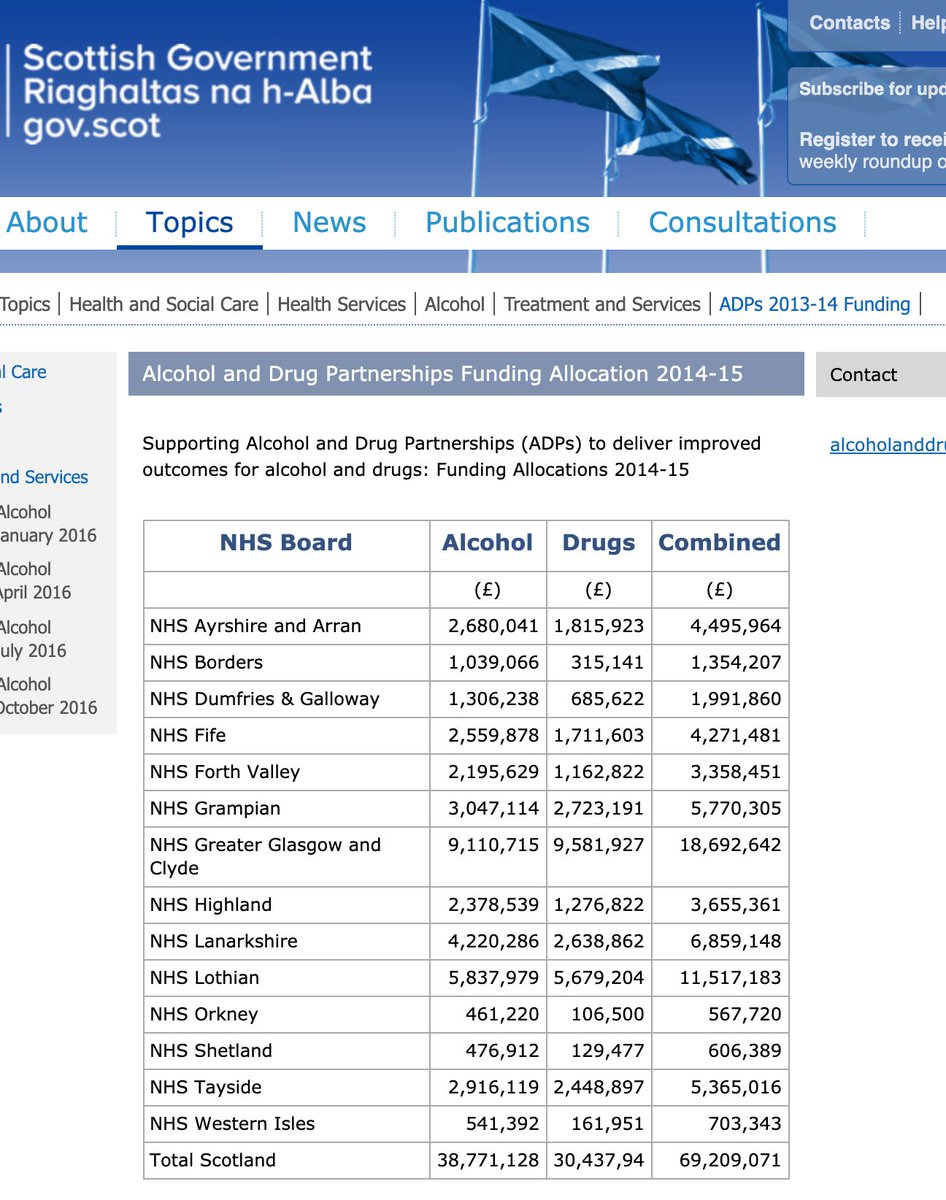Select the Combined column header
946x1200 pixels.
point(720,543)
